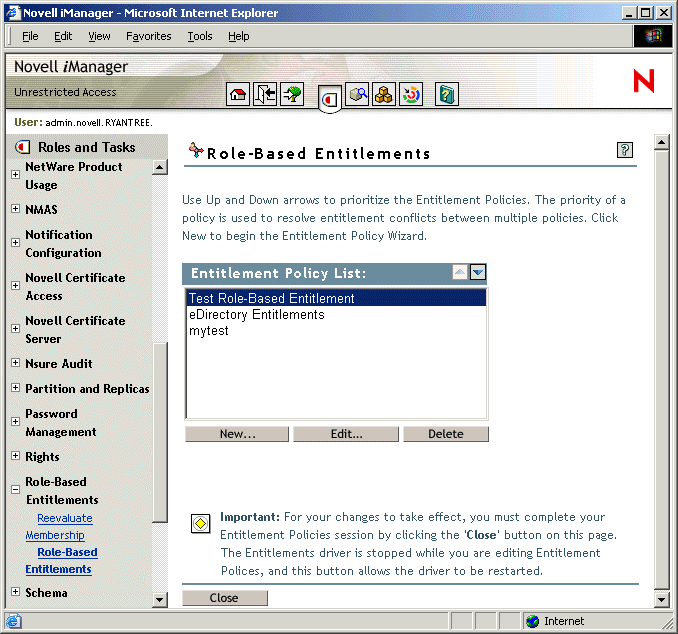Expand Novell Certificate Access role

(x=16, y=285)
